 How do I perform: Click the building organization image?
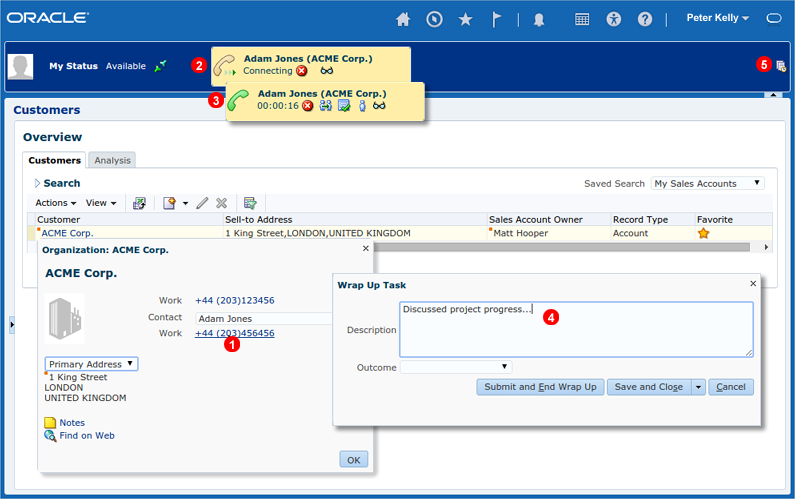point(64,319)
